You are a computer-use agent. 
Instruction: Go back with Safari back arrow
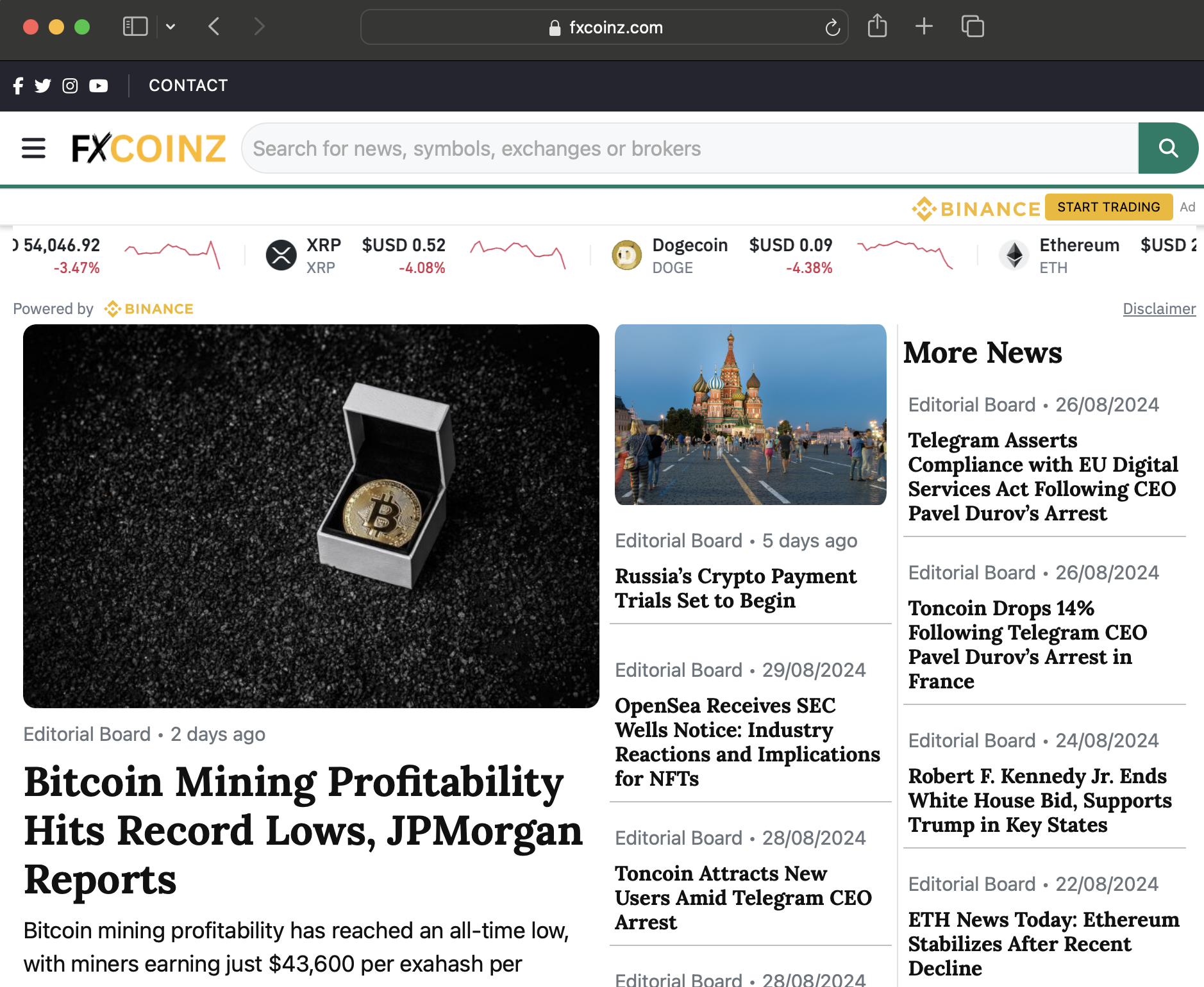[x=214, y=26]
